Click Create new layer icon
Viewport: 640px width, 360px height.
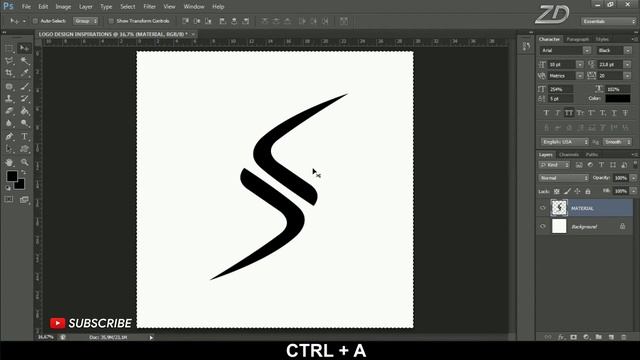click(x=611, y=337)
